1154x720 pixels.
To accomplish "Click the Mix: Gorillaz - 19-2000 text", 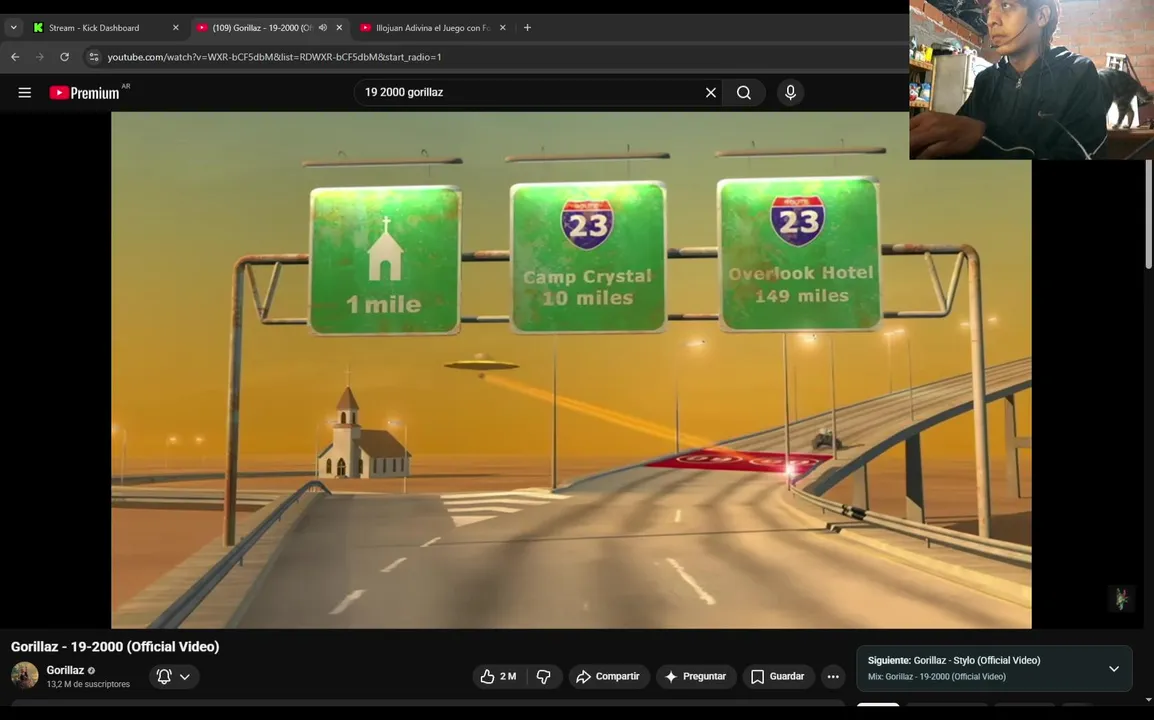I will (937, 677).
